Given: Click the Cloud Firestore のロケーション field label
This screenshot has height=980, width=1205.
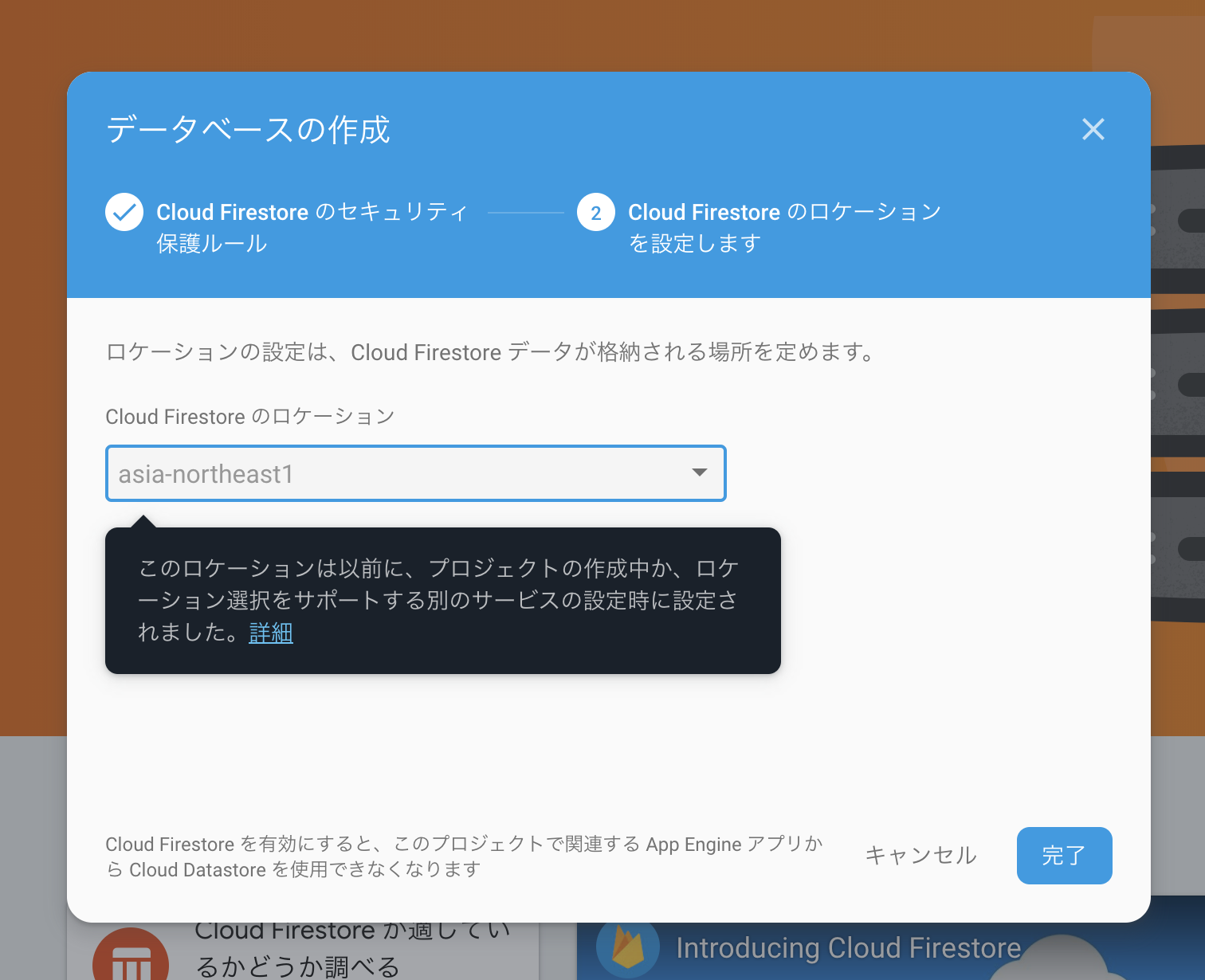Looking at the screenshot, I should pyautogui.click(x=250, y=417).
